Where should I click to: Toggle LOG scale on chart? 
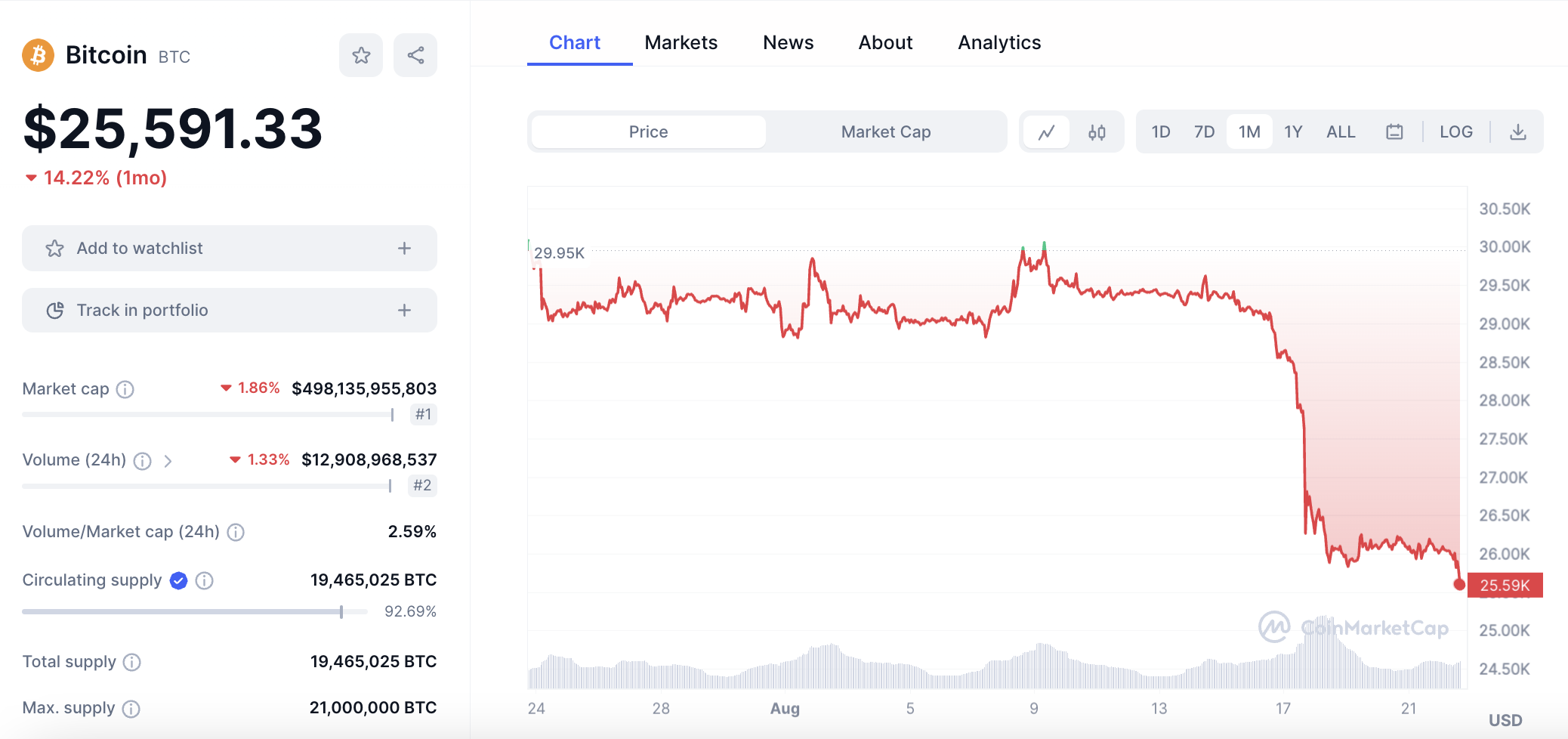1455,132
